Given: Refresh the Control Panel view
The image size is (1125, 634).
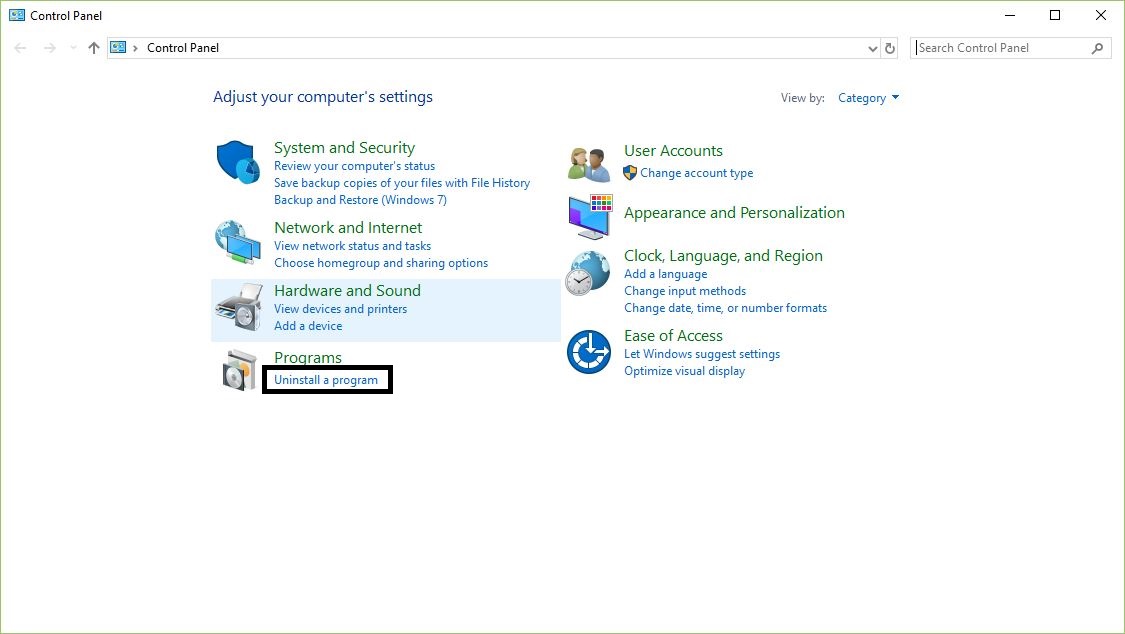Looking at the screenshot, I should coord(890,48).
